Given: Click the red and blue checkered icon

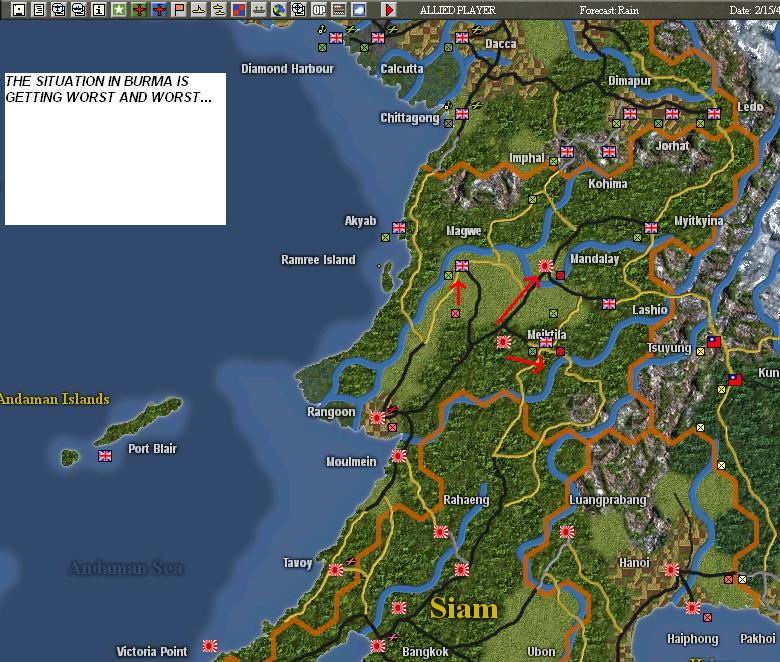Looking at the screenshot, I should (x=239, y=9).
